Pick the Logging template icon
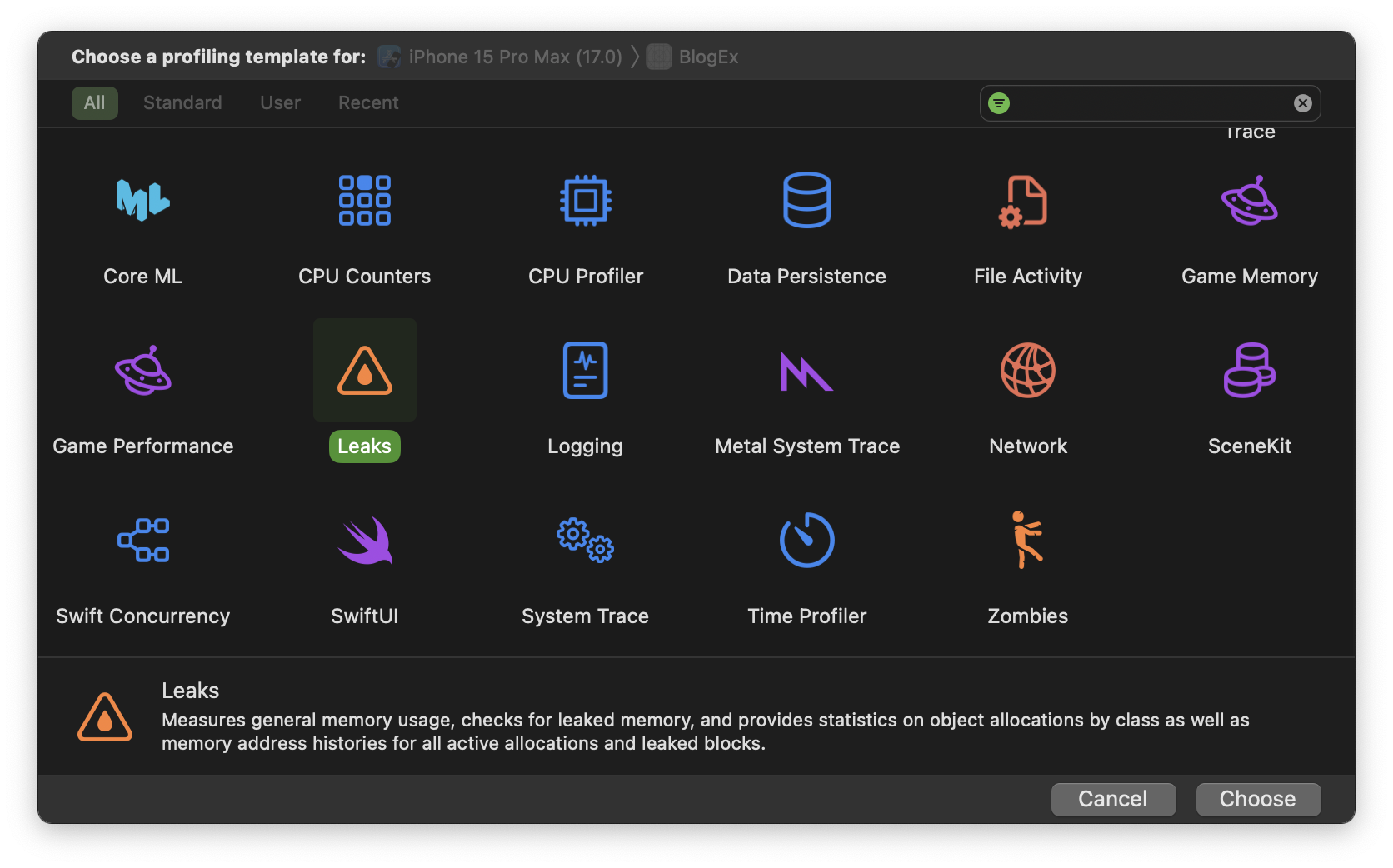 pyautogui.click(x=586, y=370)
